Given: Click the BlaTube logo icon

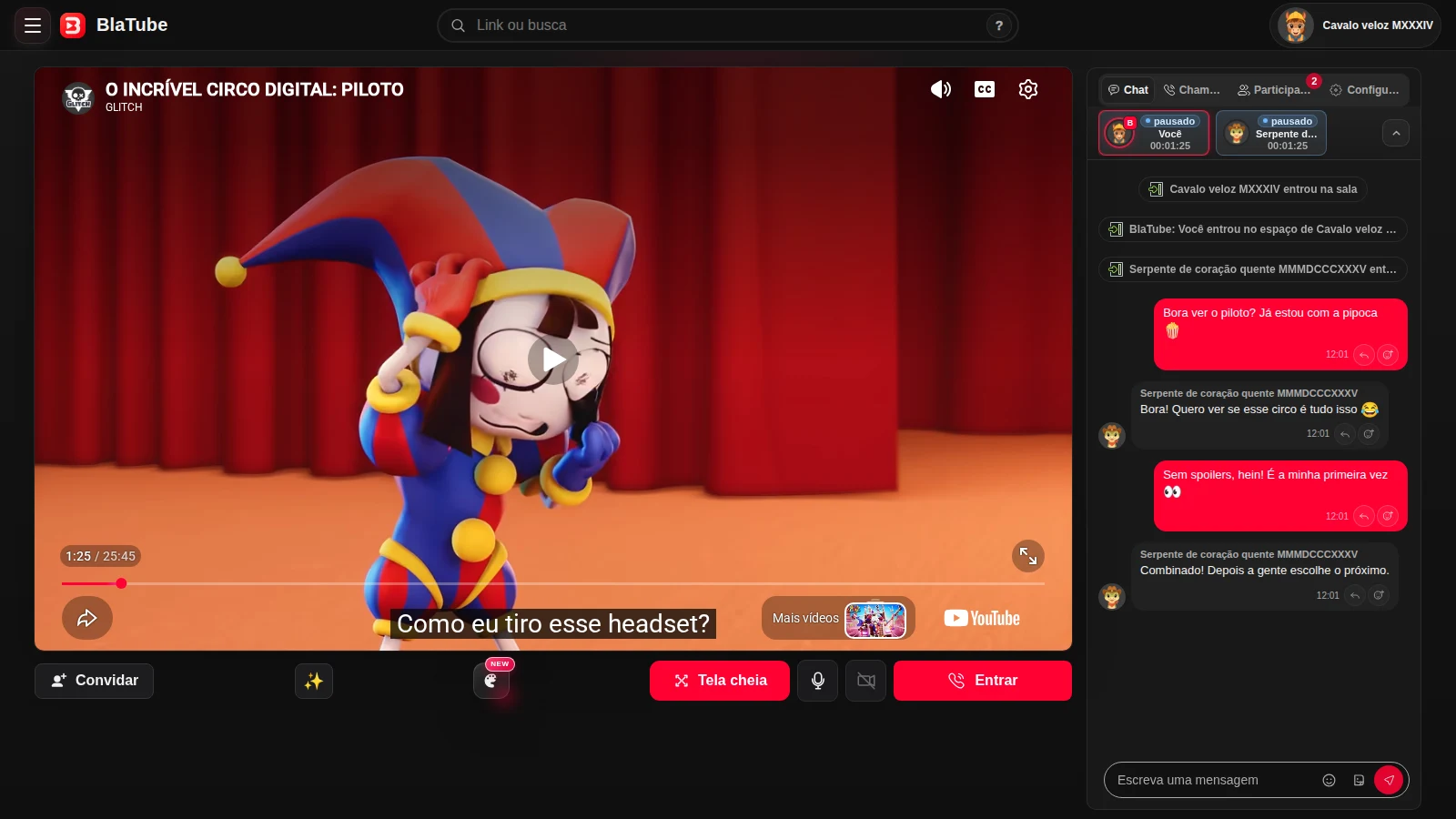Looking at the screenshot, I should [73, 25].
